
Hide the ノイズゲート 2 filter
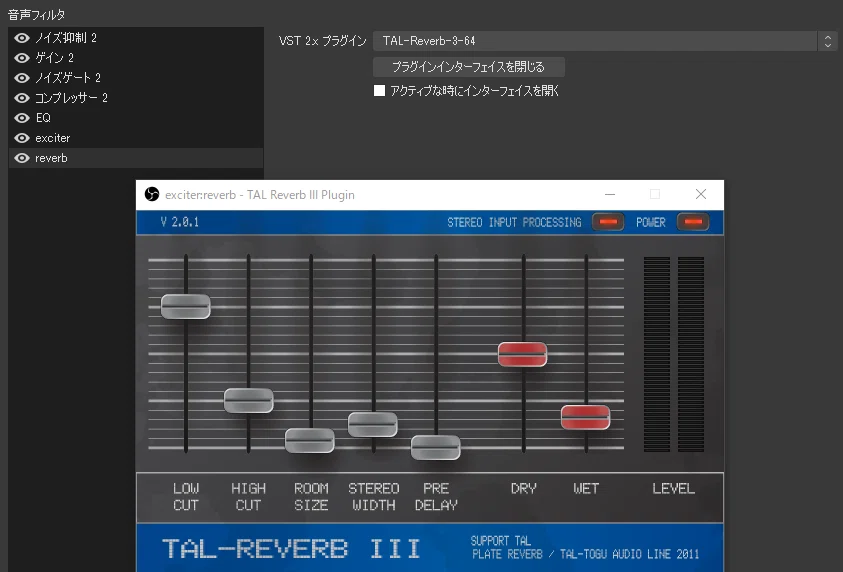(x=22, y=78)
